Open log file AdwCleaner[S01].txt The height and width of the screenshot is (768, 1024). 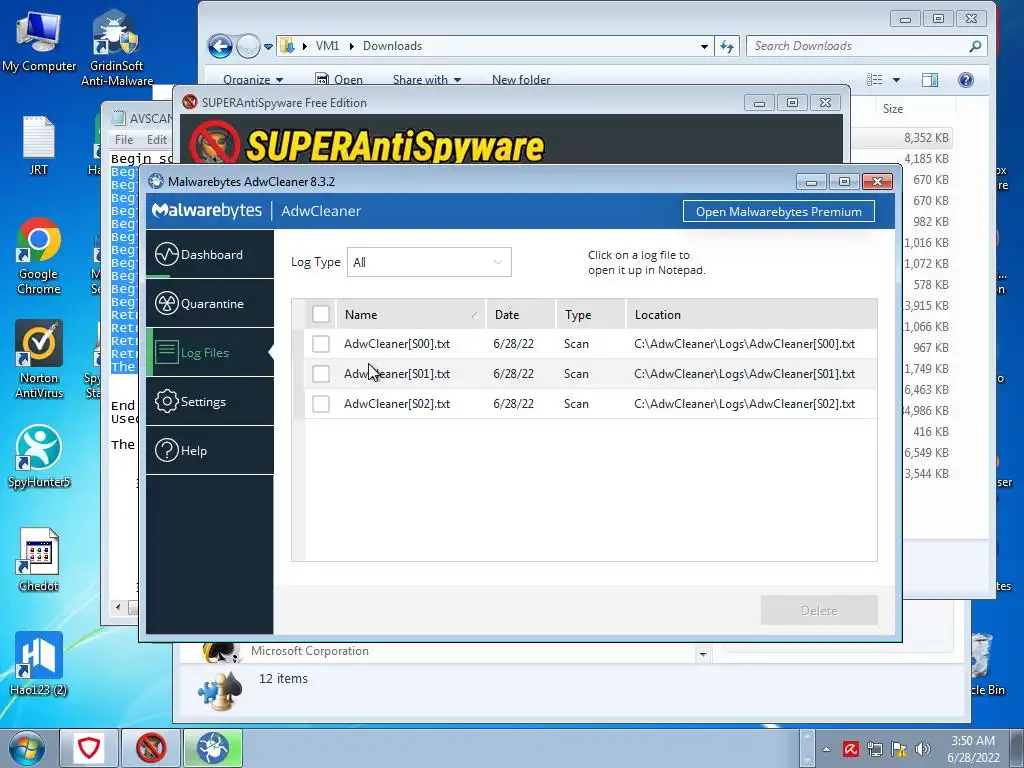point(396,374)
